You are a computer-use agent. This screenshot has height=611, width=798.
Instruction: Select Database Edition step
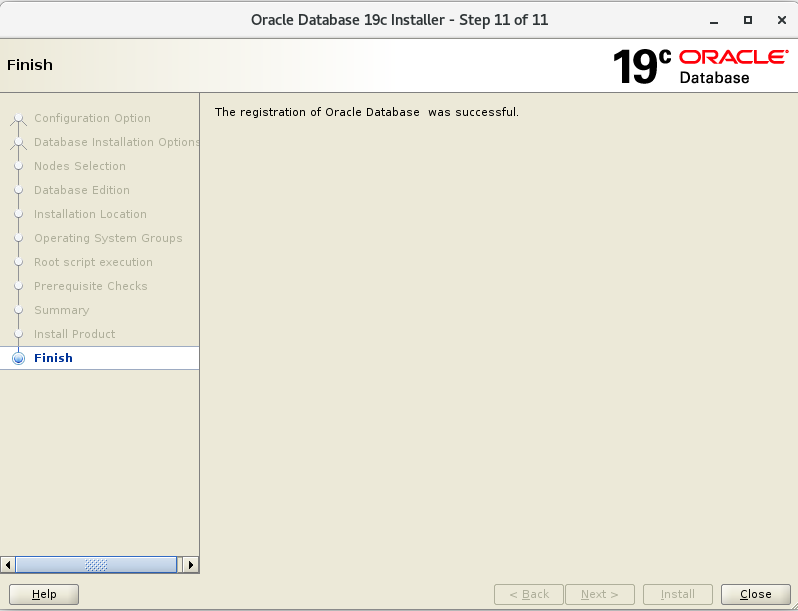pyautogui.click(x=82, y=190)
